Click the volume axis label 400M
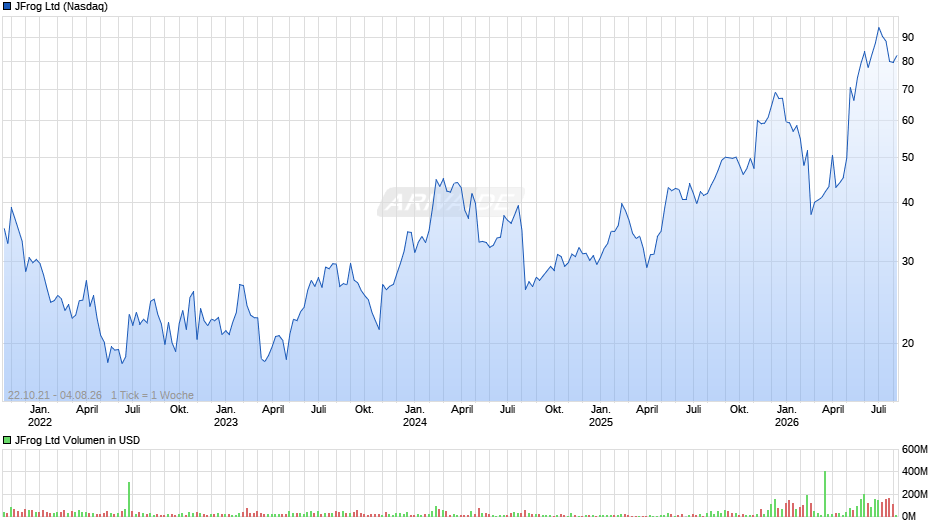The height and width of the screenshot is (526, 940). tap(914, 471)
